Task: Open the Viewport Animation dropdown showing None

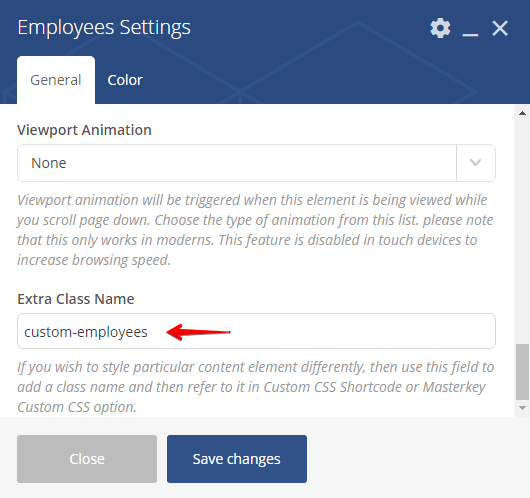Action: 257,163
